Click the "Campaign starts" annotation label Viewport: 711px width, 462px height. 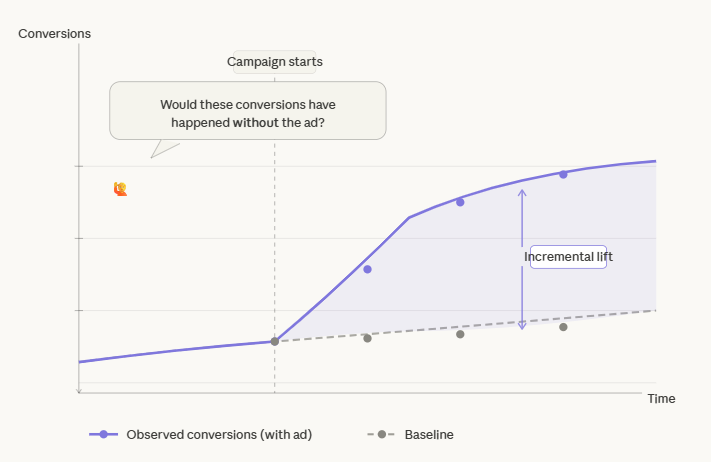[275, 62]
